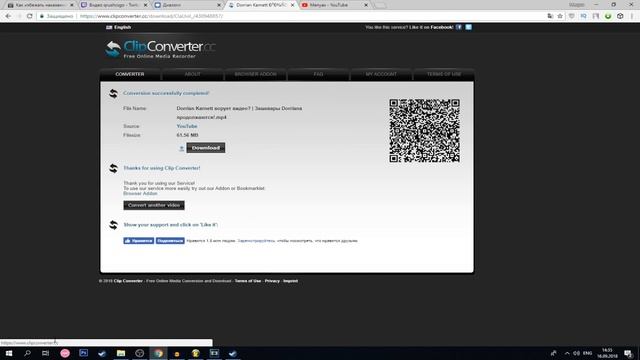Show hidden system tray icons
The image size is (640, 360).
[x=567, y=353]
